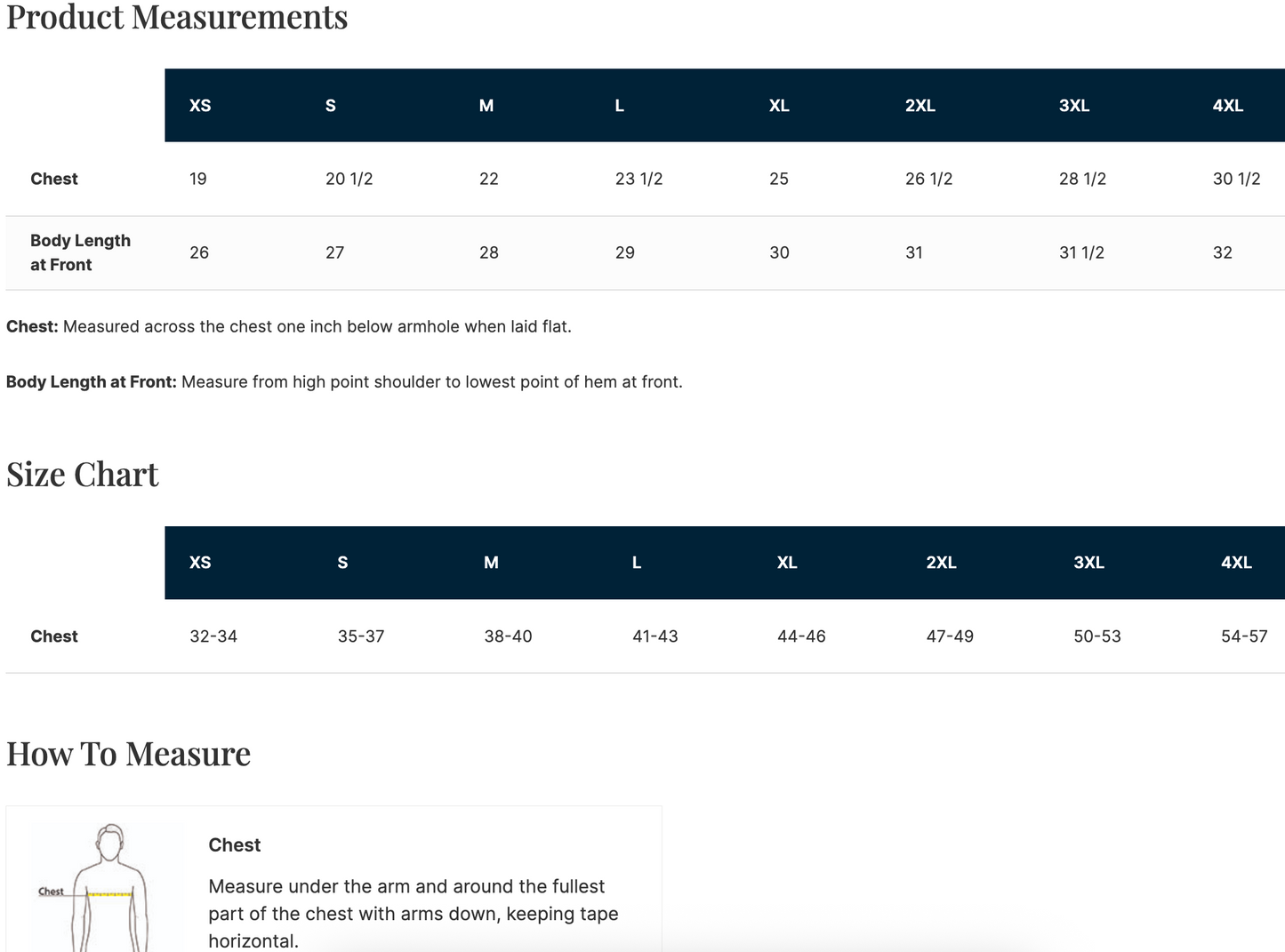Click the "Product Measurements" heading
1285x952 pixels.
click(177, 18)
